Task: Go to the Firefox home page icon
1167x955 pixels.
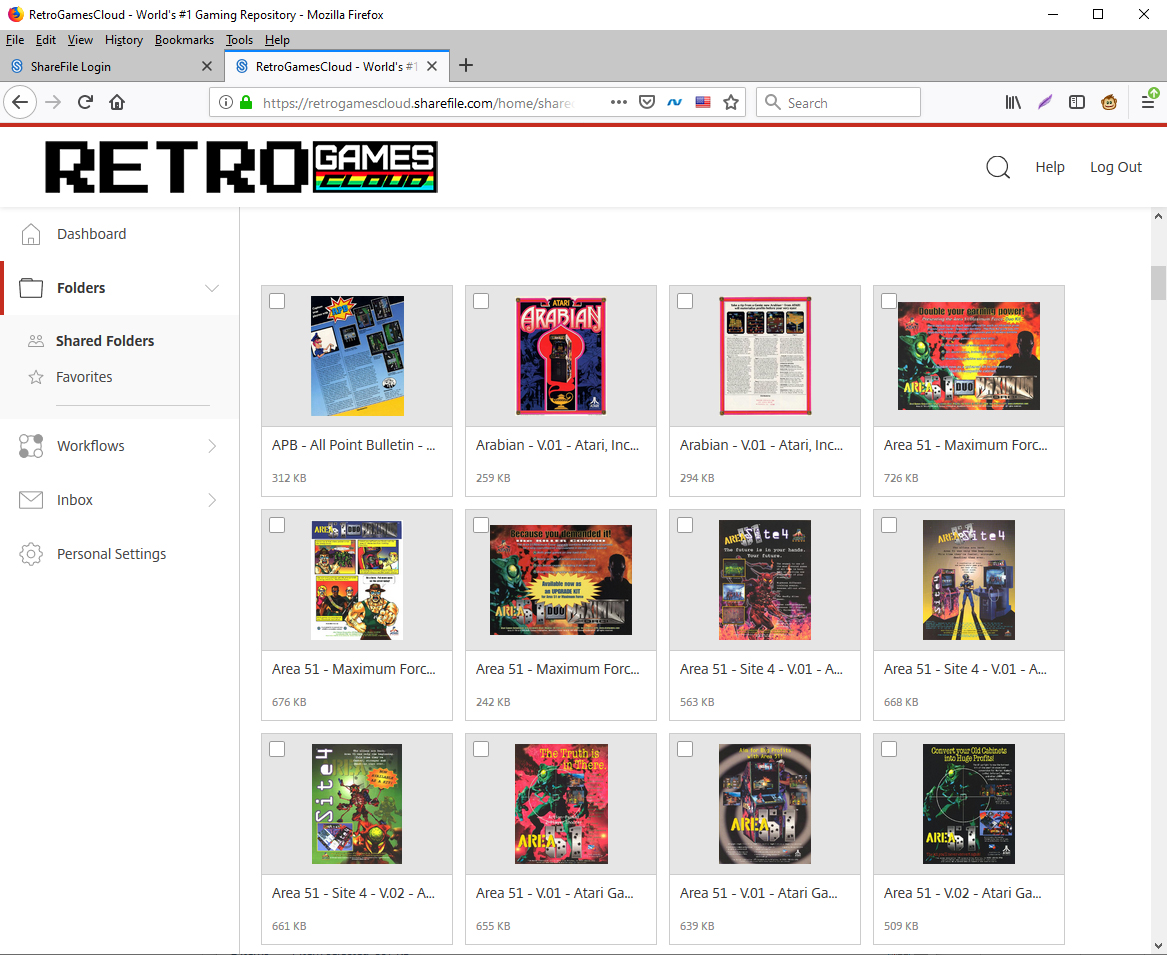Action: (117, 102)
